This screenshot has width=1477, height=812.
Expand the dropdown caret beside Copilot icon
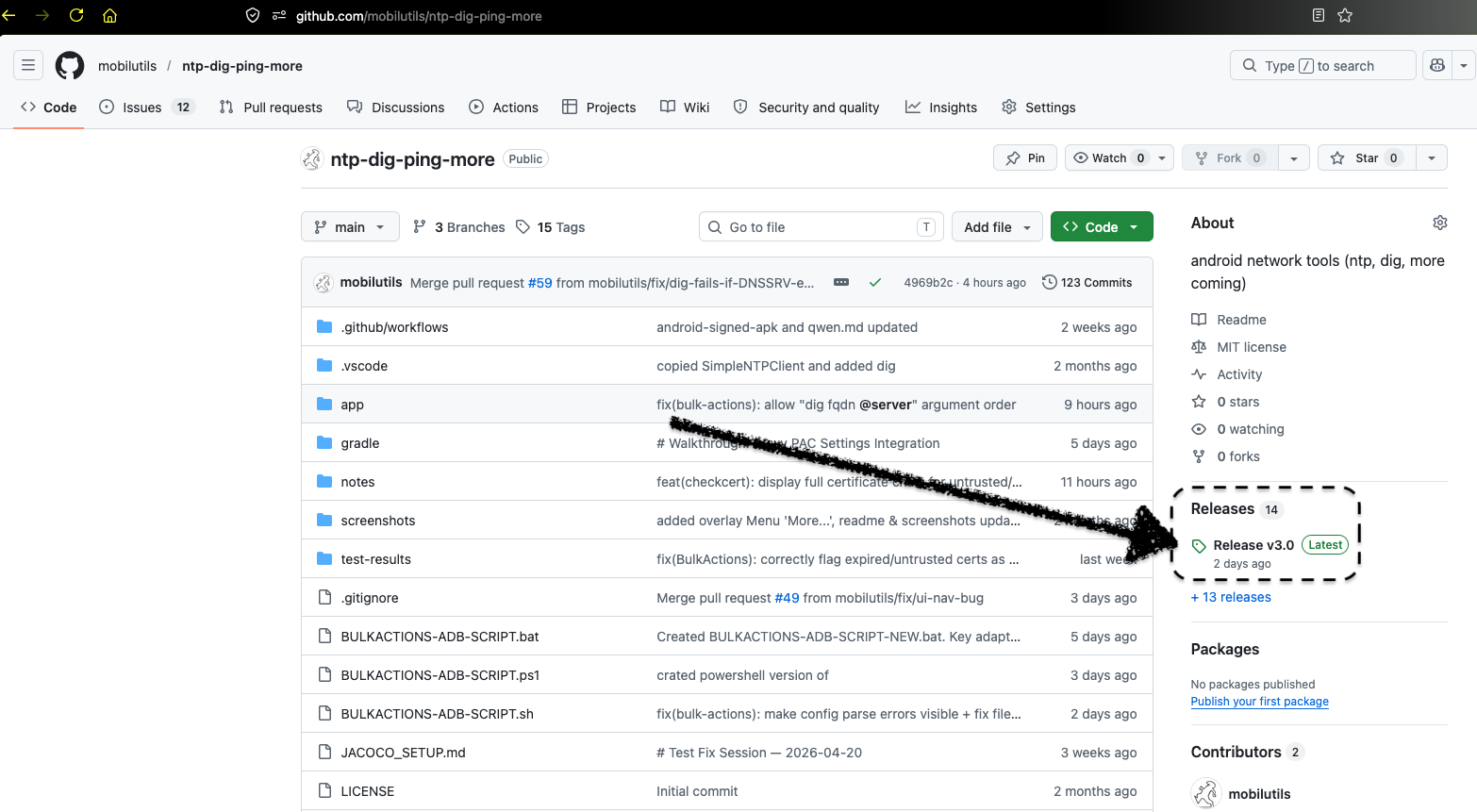click(x=1463, y=65)
